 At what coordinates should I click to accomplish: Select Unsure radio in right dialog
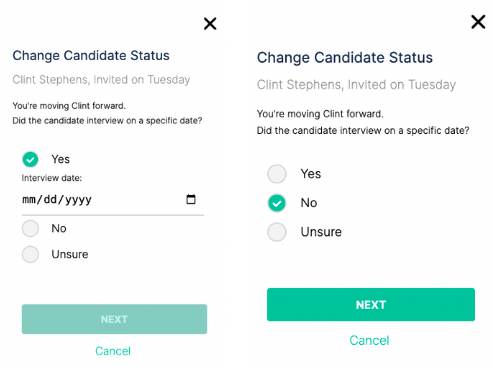pos(277,232)
